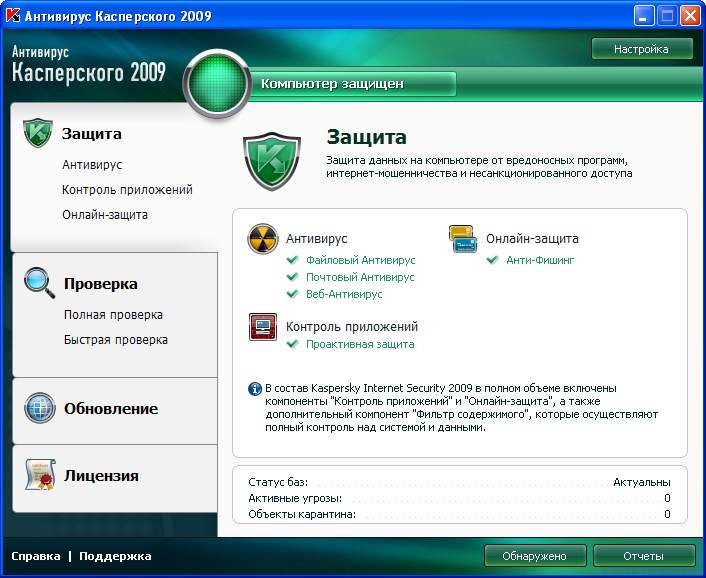
Task: Open the Обновление section in sidebar
Action: [111, 409]
